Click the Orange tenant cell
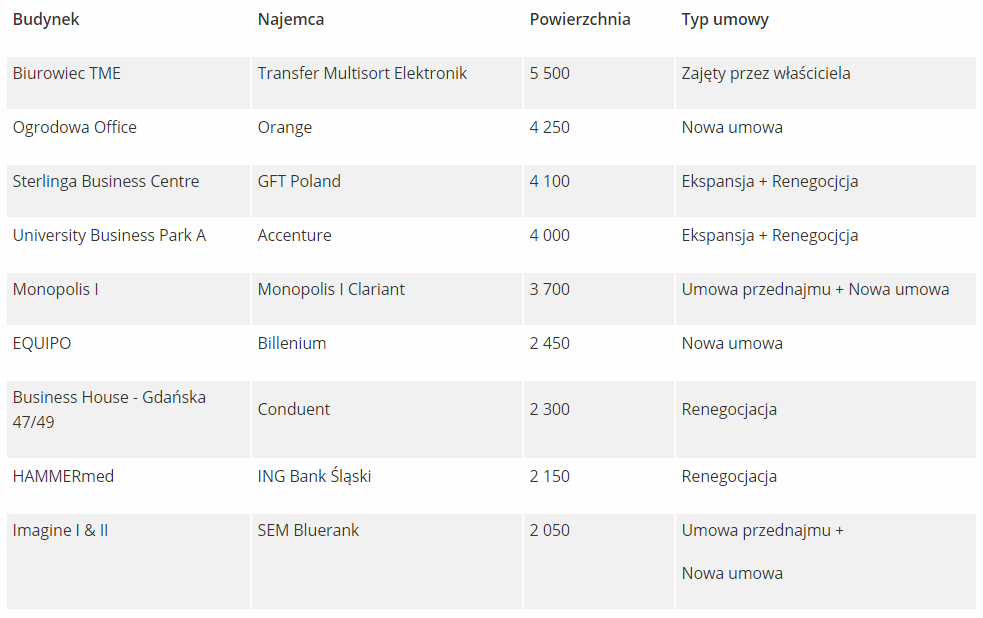 [285, 127]
